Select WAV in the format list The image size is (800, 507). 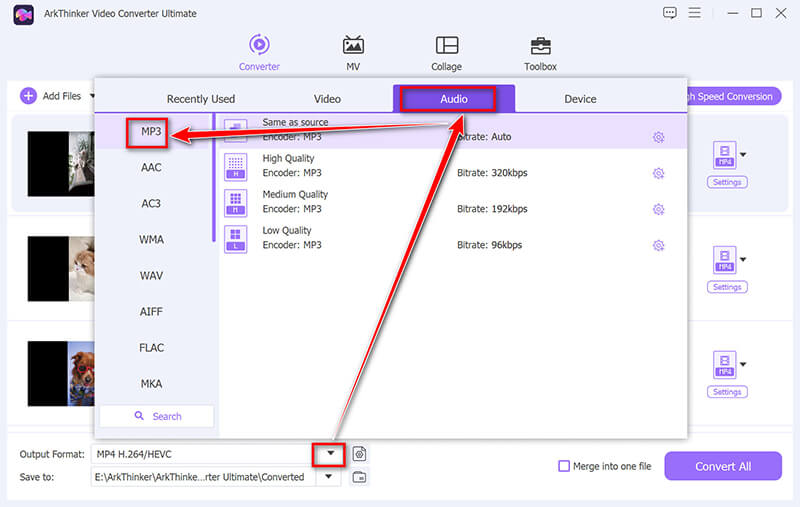(151, 276)
